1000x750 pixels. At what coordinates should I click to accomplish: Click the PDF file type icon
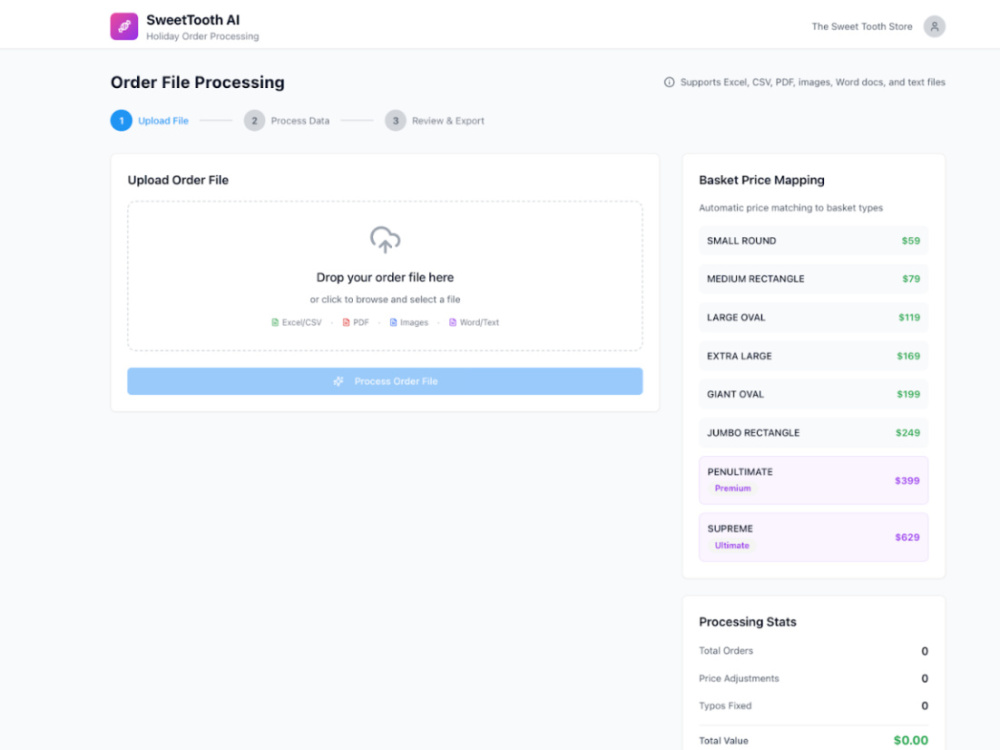(x=346, y=323)
